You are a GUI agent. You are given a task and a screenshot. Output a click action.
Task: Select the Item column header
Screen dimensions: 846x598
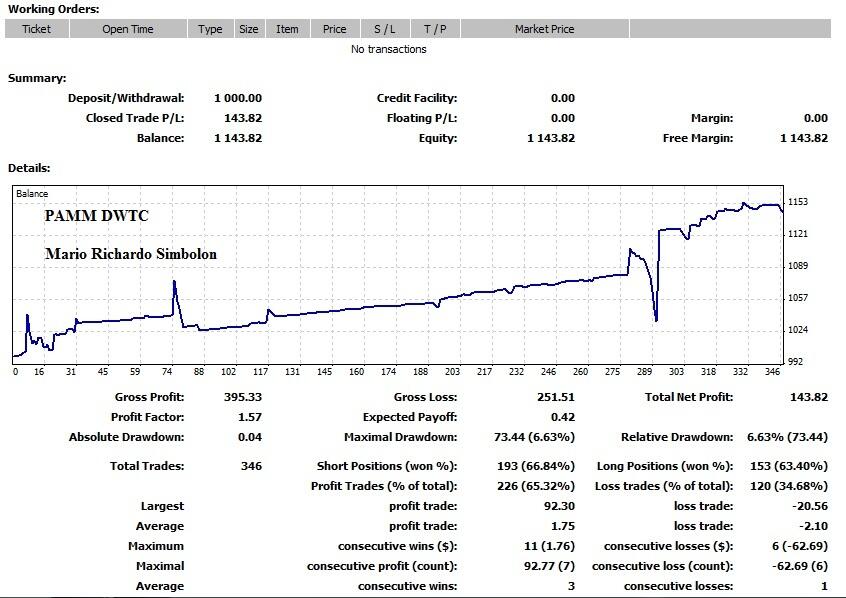[287, 29]
